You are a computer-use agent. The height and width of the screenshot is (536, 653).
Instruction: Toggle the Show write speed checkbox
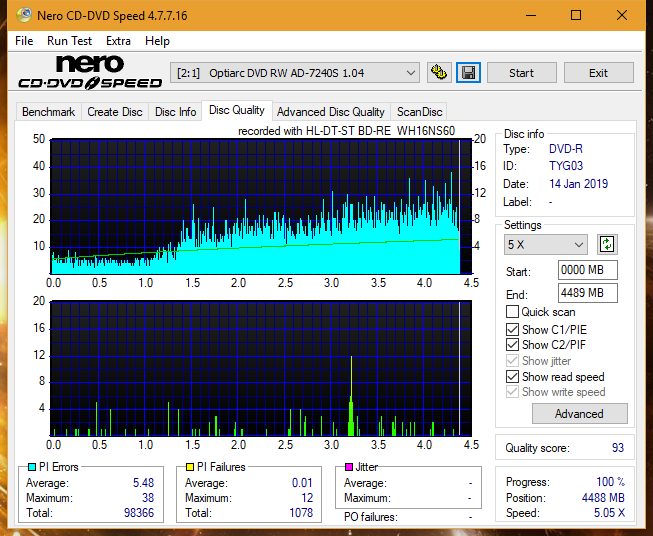click(512, 391)
